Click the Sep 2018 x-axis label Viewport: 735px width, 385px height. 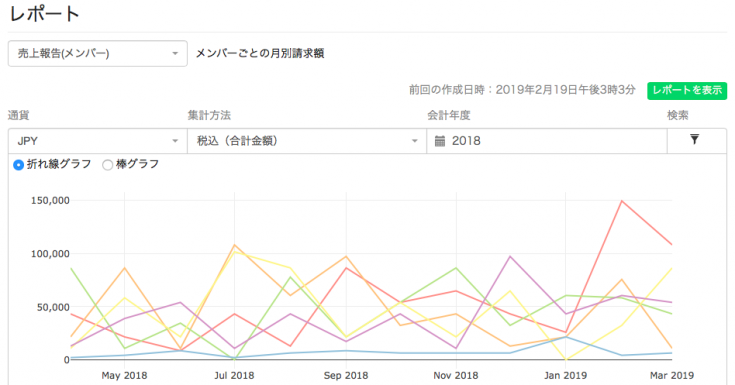[346, 376]
